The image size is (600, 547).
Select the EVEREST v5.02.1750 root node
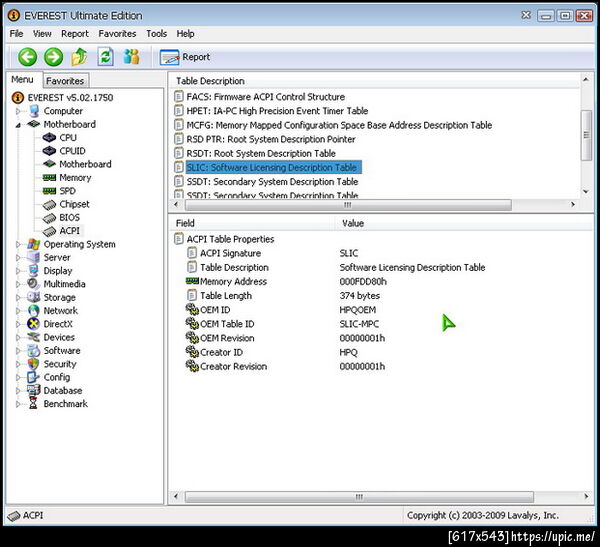click(x=70, y=98)
